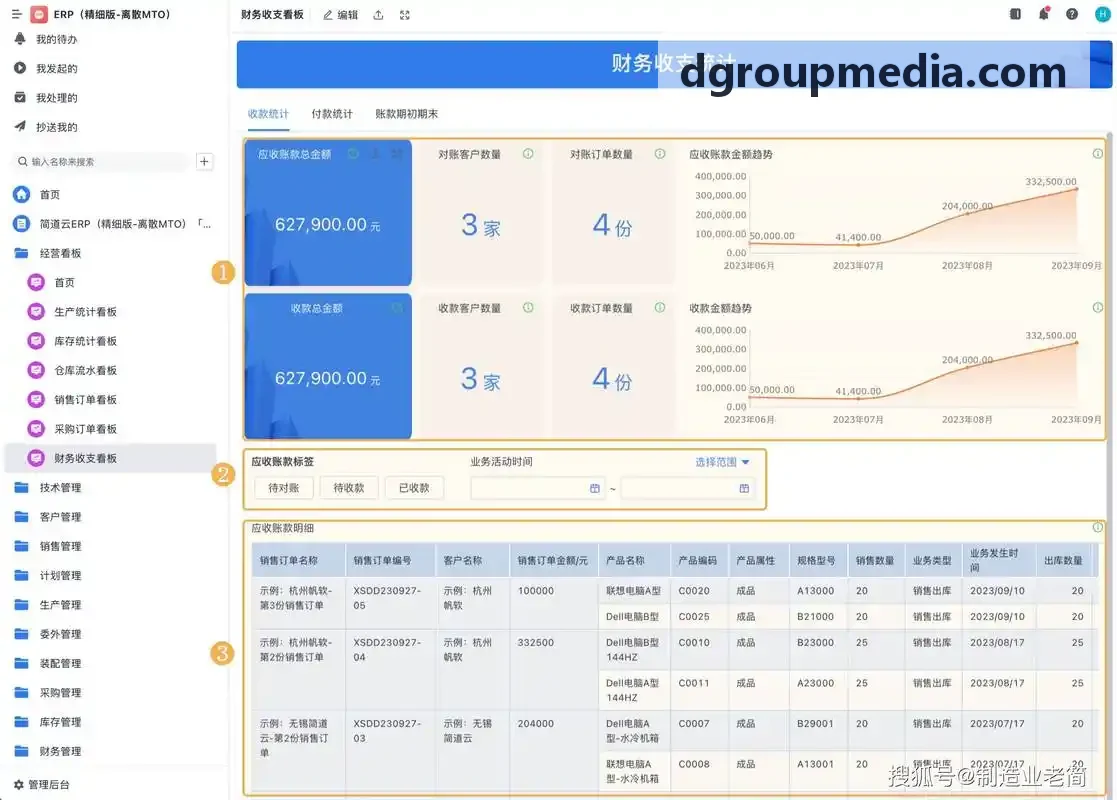Click info icon on 应收账款金额趋势 chart
The image size is (1117, 800).
pos(1098,154)
